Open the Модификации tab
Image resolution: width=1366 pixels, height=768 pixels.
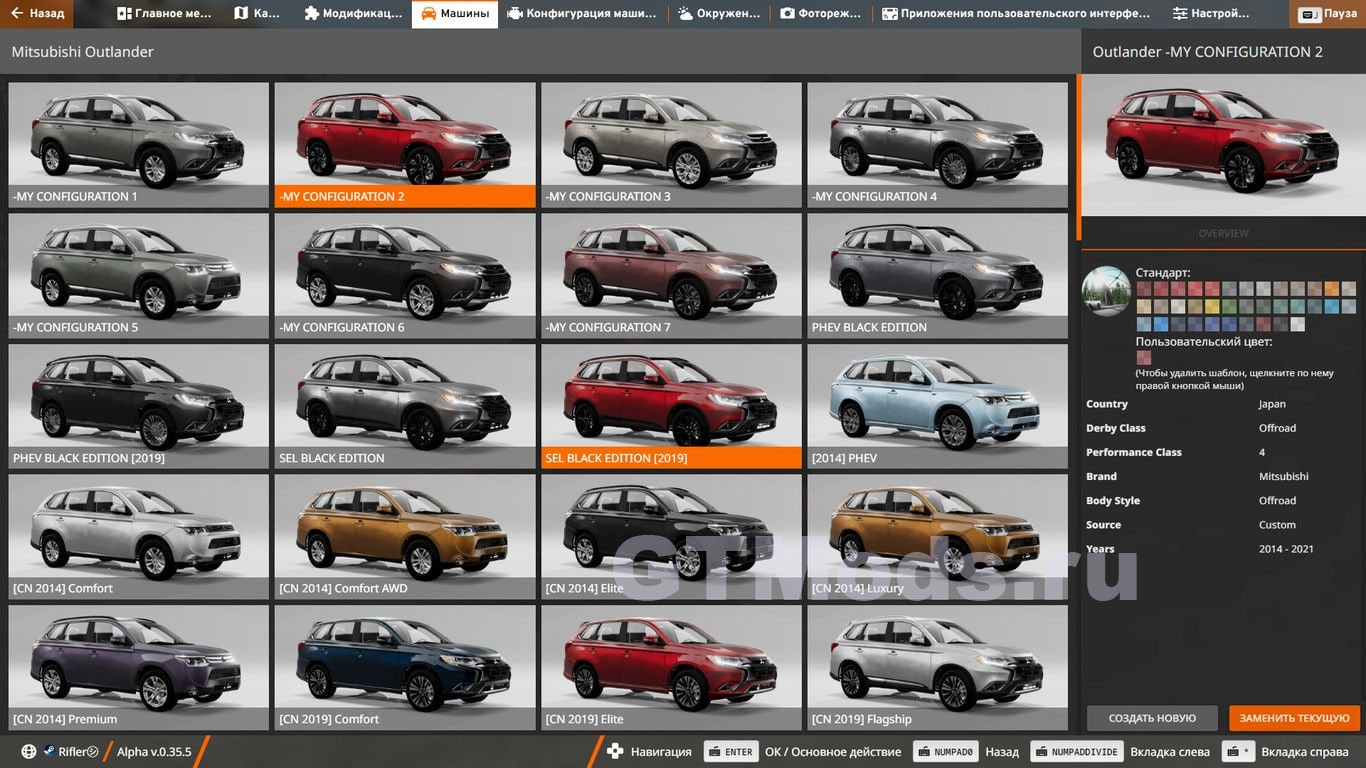(x=352, y=14)
